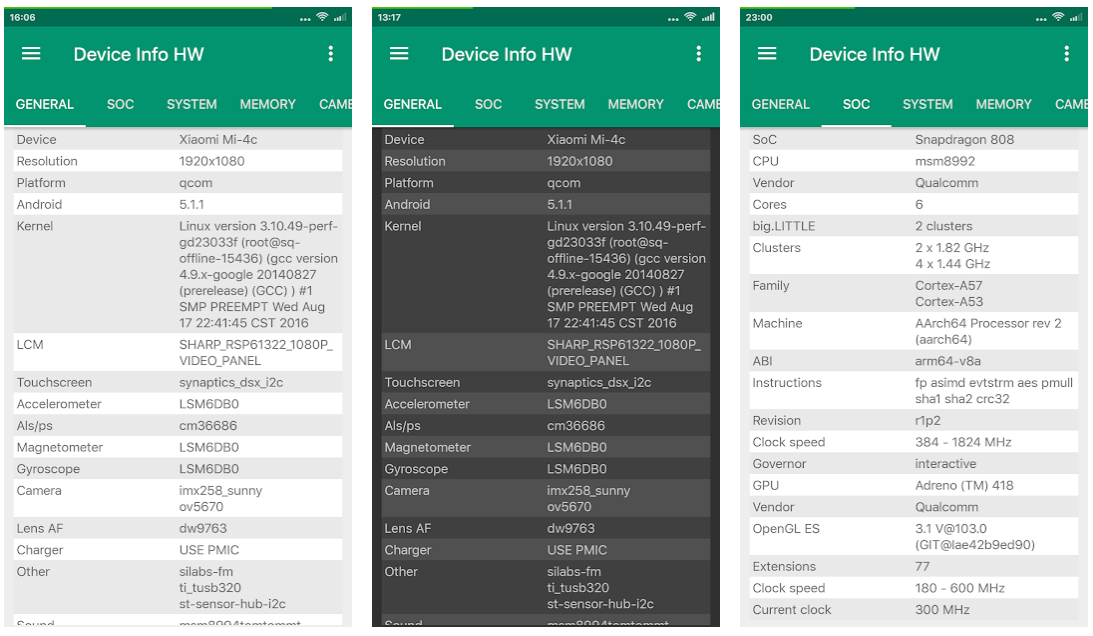
Task: Open hamburger menu on the 23:00 screen
Action: pos(767,54)
